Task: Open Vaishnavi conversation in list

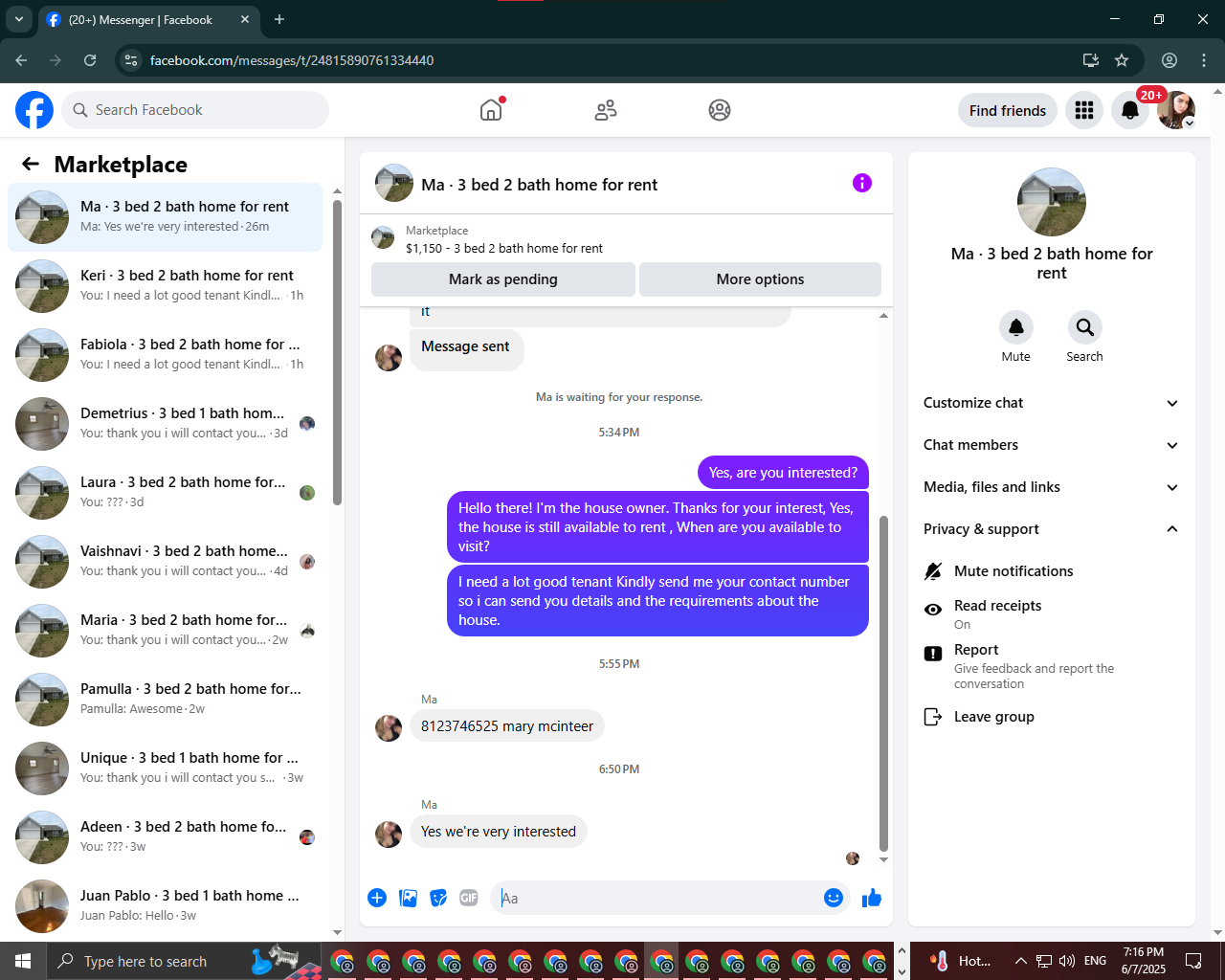Action: [165, 562]
